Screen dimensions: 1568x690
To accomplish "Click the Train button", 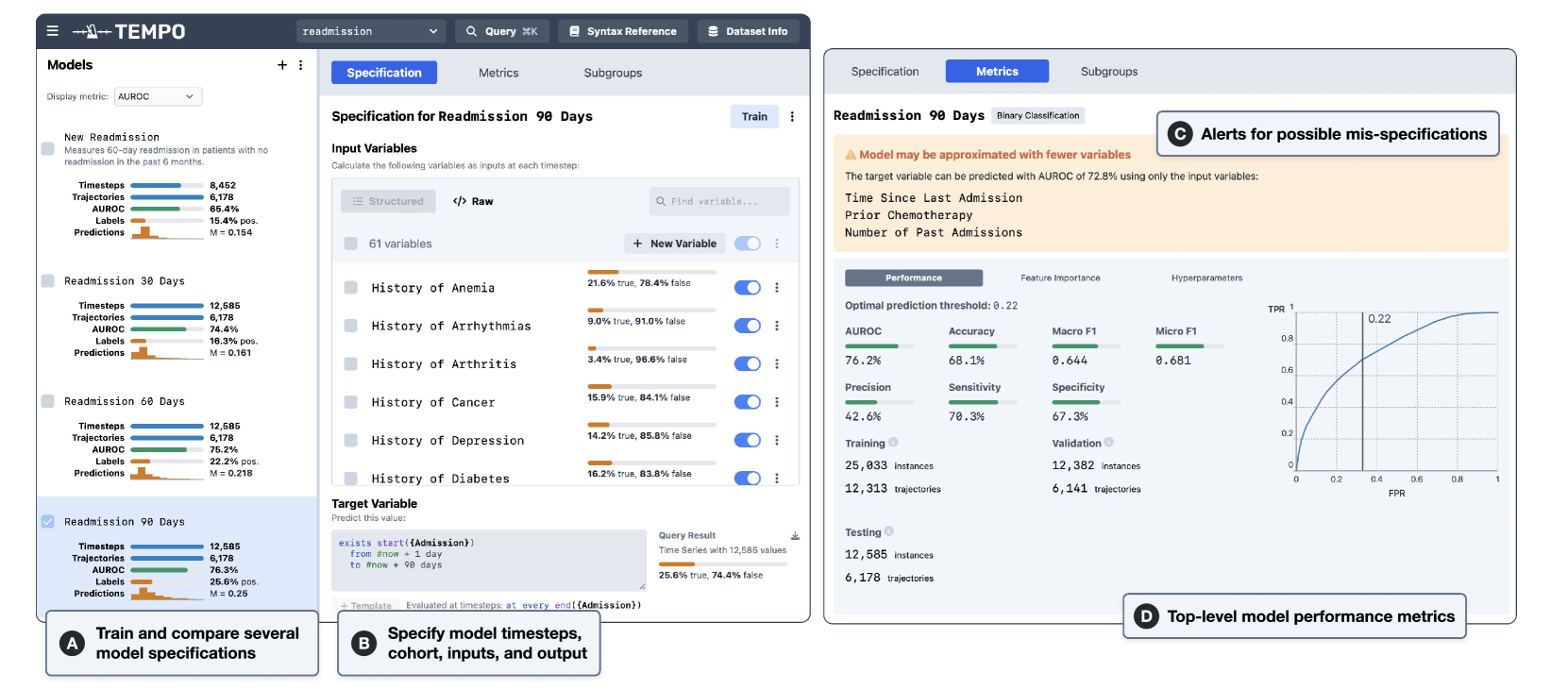I will point(754,116).
